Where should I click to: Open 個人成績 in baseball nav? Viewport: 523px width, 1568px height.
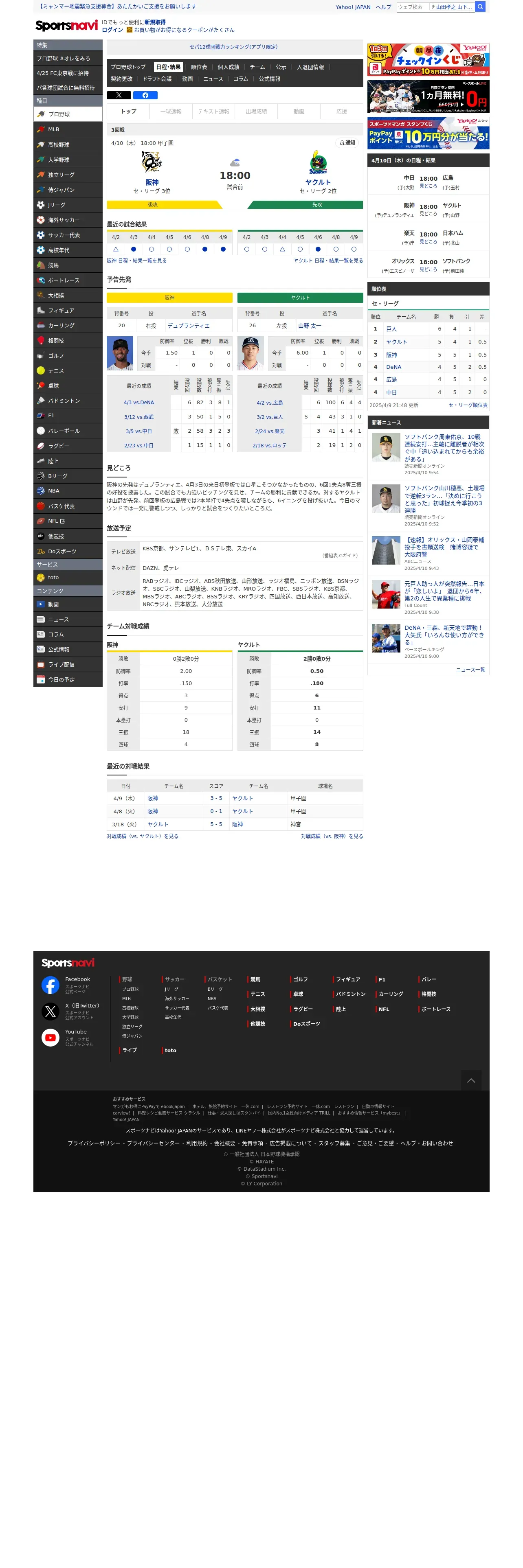(x=229, y=67)
